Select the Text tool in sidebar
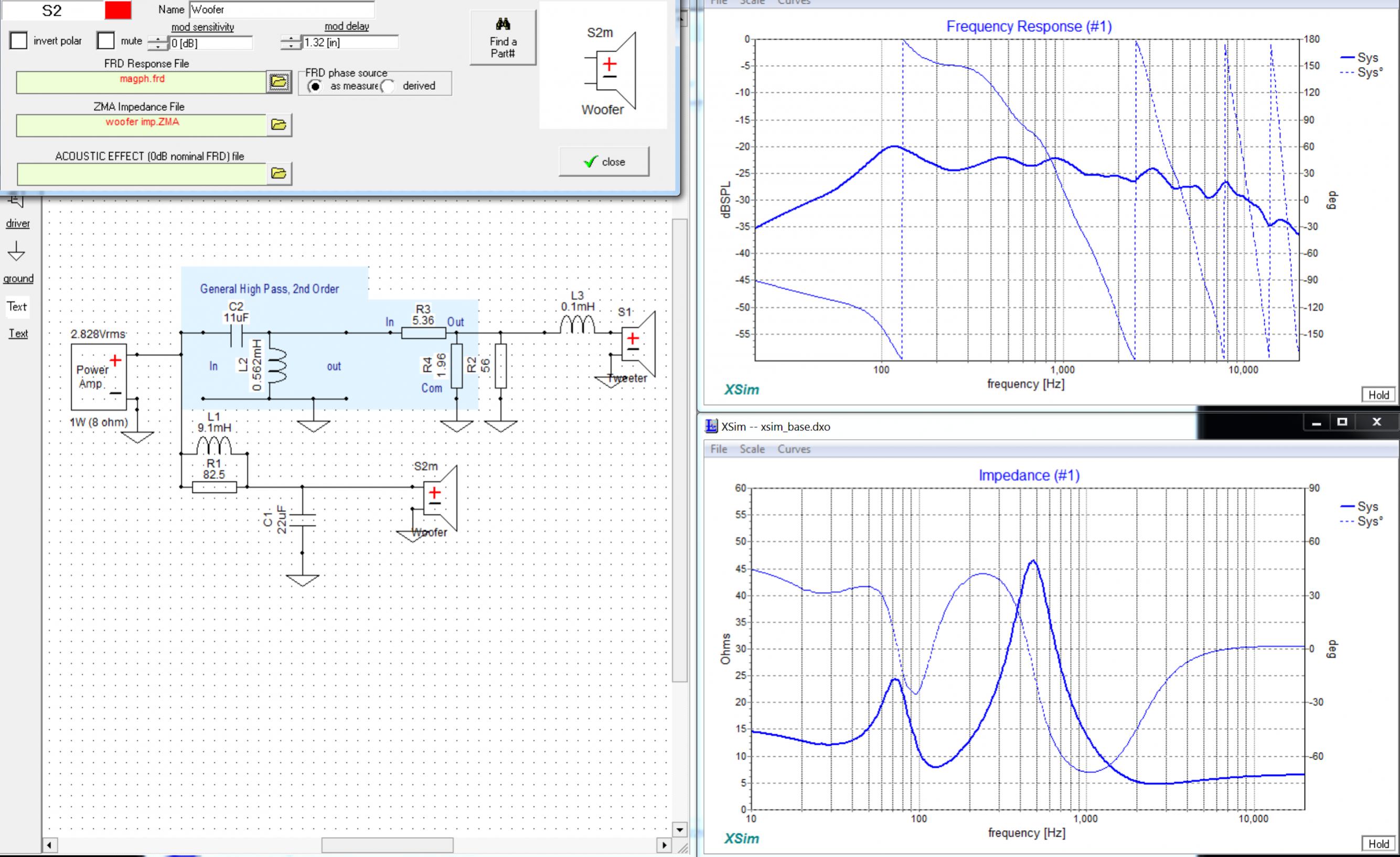 pyautogui.click(x=17, y=306)
